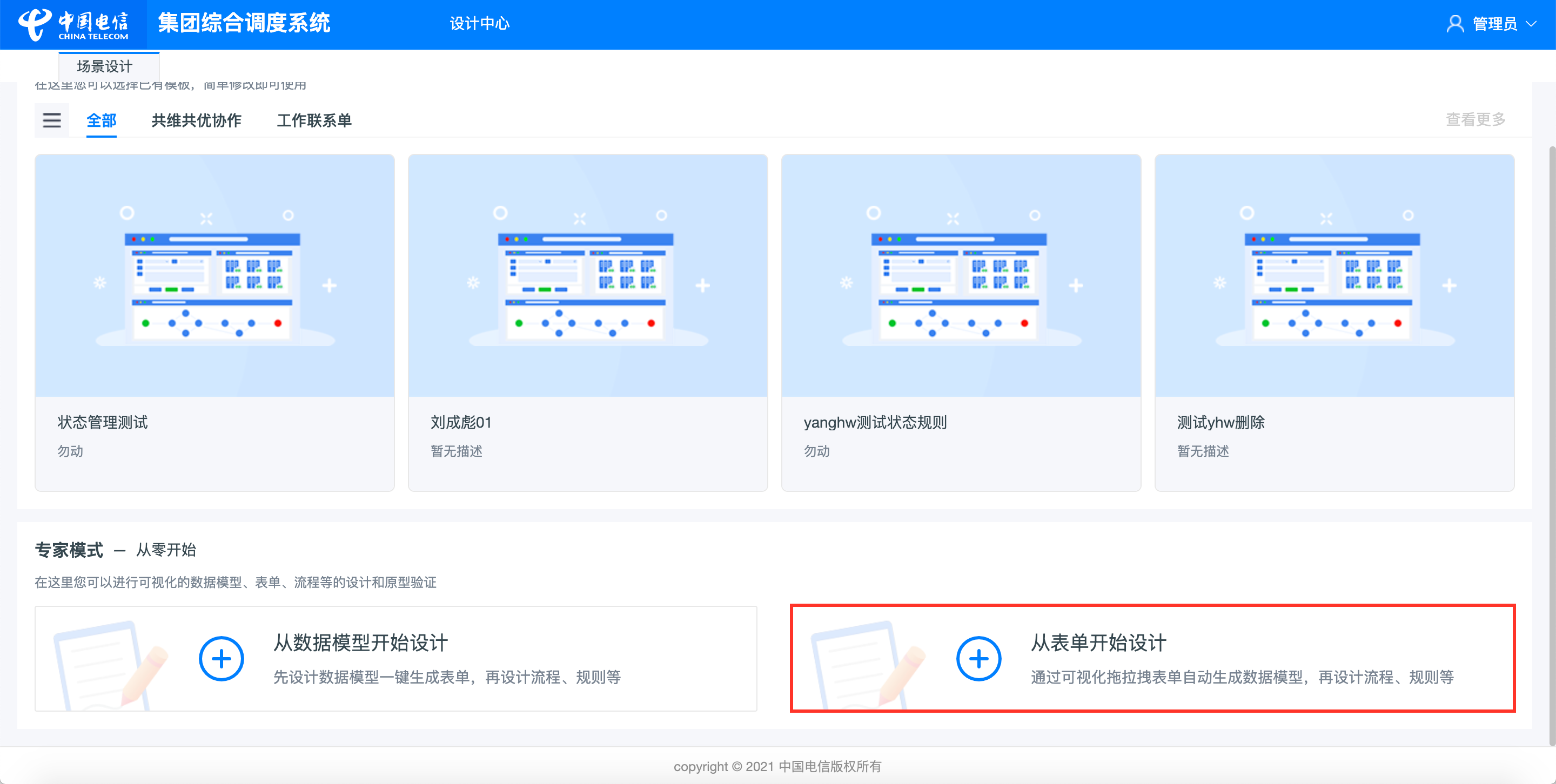Click 暂无描述 under 测试yhw删除
The width and height of the screenshot is (1556, 784).
(x=1203, y=451)
